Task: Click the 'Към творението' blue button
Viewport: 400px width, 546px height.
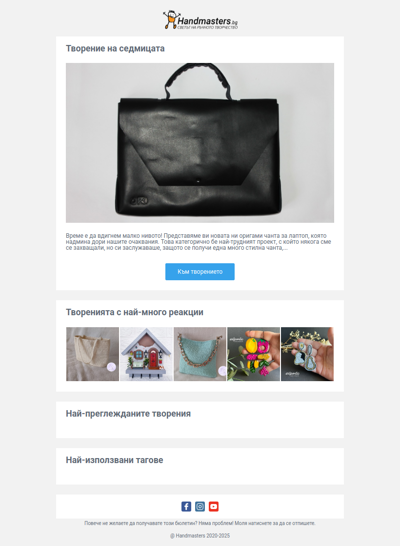Action: click(x=200, y=272)
